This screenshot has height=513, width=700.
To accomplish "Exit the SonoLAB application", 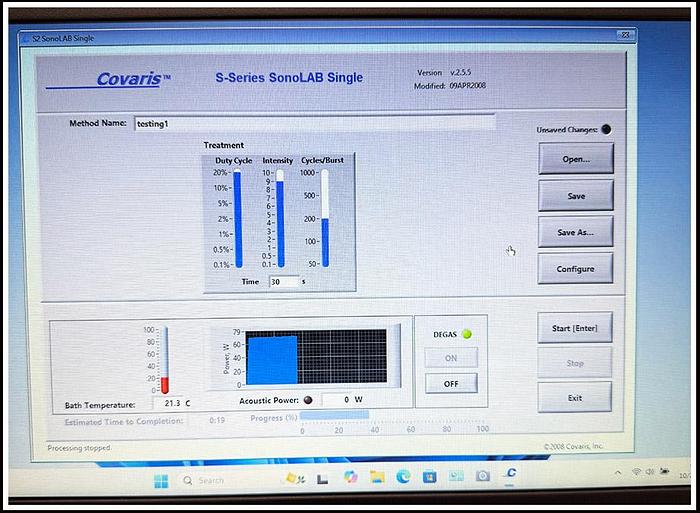I will click(x=575, y=397).
